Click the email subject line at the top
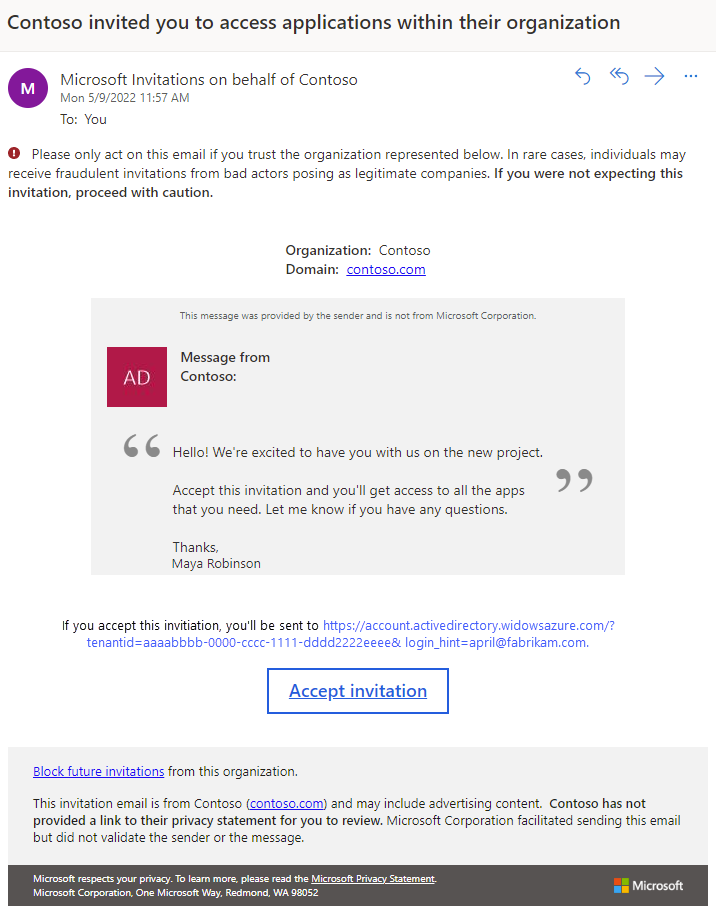Screen dimensions: 716x915 (313, 21)
